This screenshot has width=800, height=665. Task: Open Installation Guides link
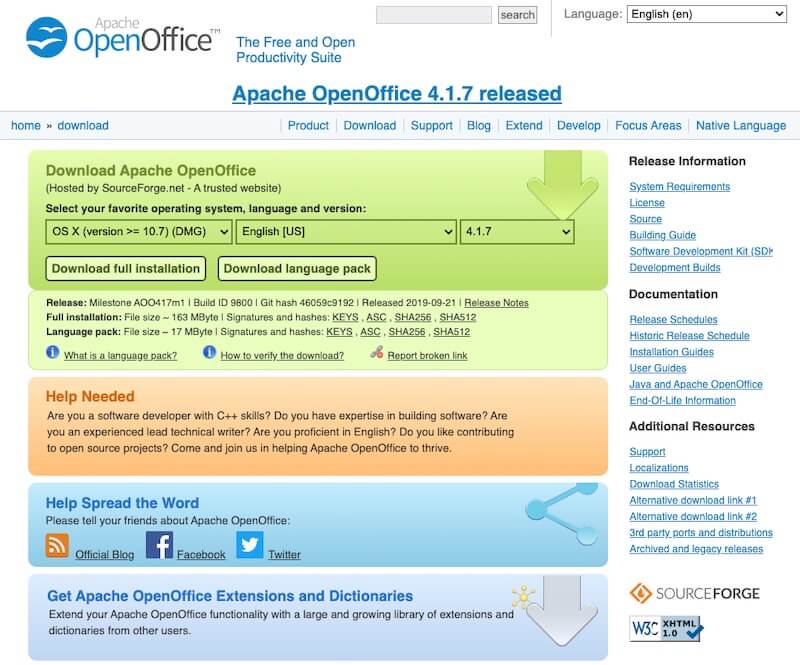pos(671,352)
